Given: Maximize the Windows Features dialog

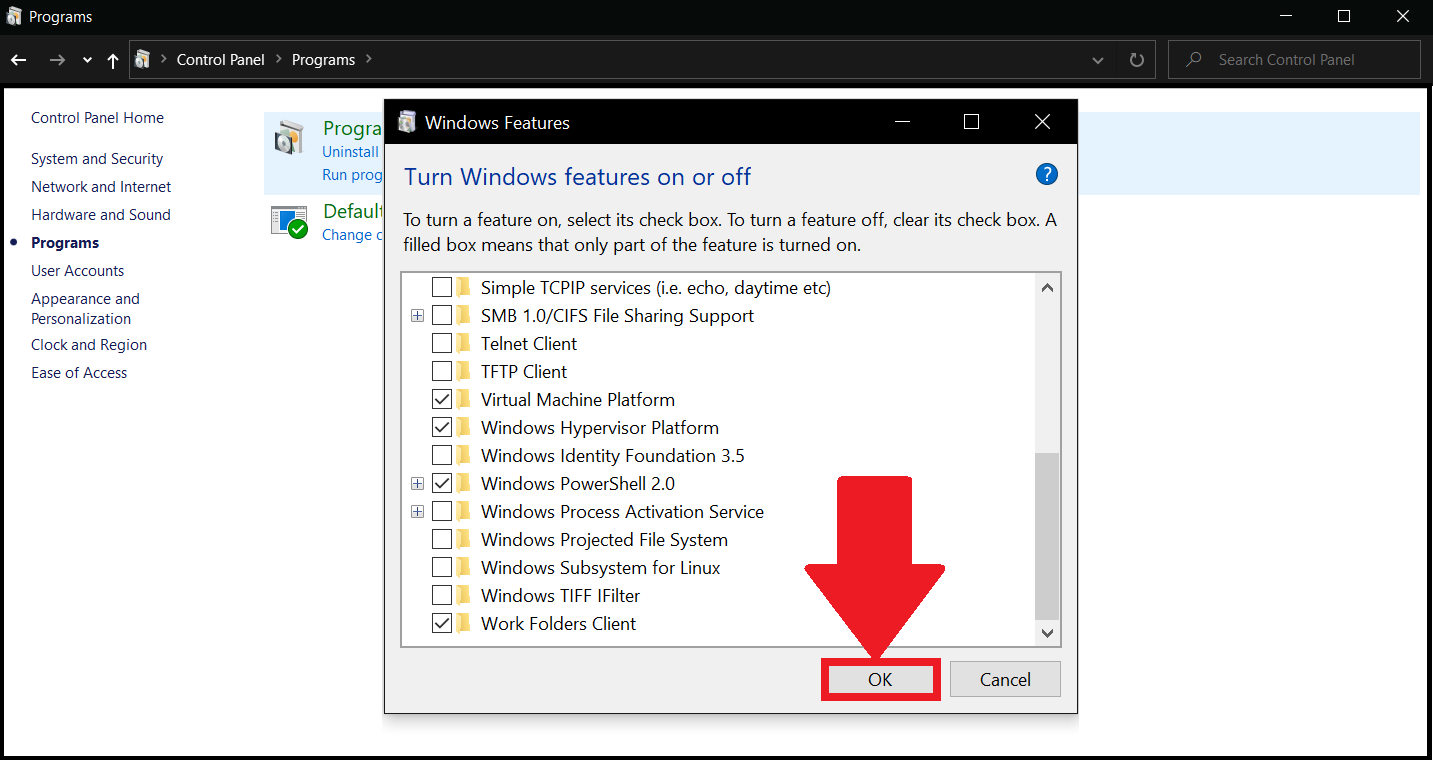Looking at the screenshot, I should tap(971, 122).
